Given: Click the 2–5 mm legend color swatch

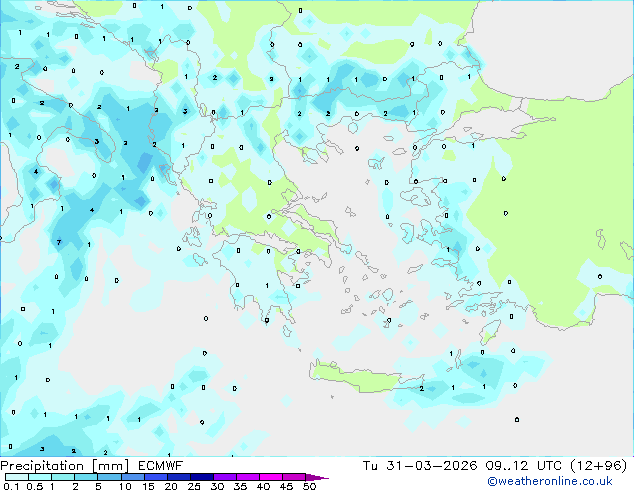Looking at the screenshot, I should pyautogui.click(x=86, y=477).
